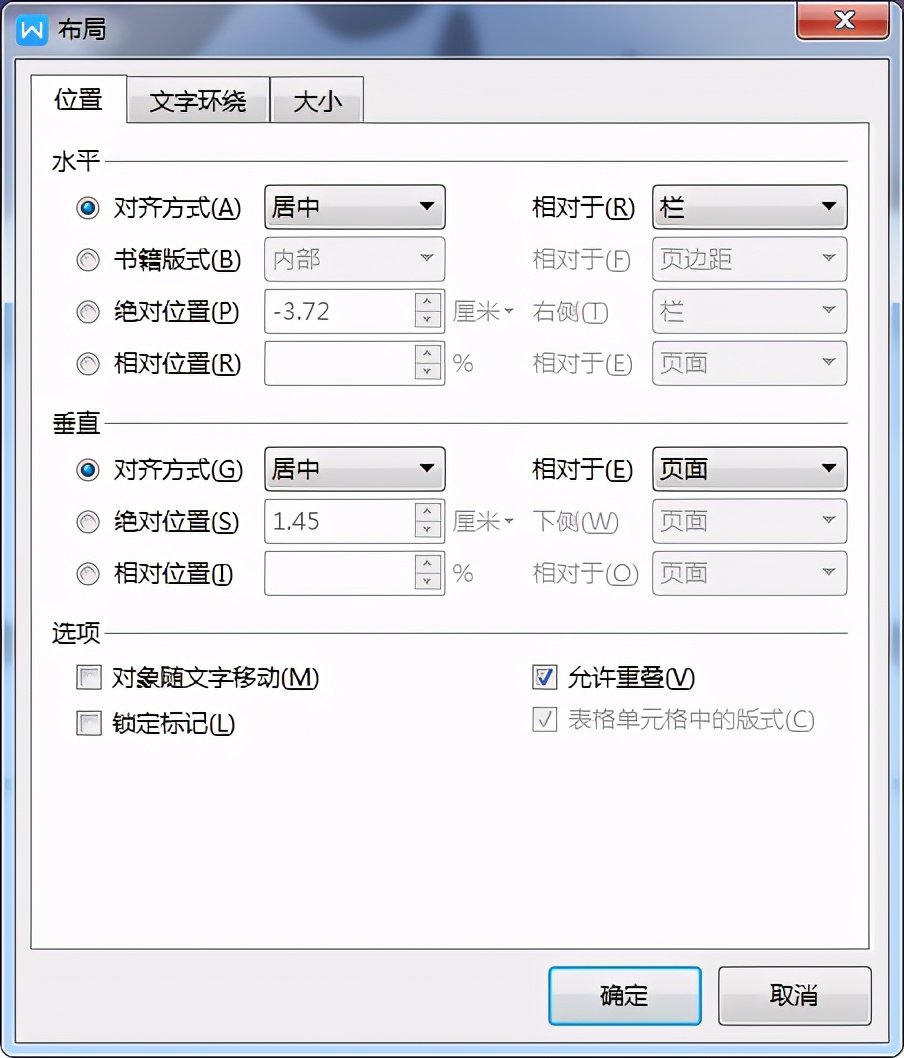The height and width of the screenshot is (1058, 904).
Task: Open horizontal 相对于(R) 栏 dropdown
Action: click(x=750, y=206)
